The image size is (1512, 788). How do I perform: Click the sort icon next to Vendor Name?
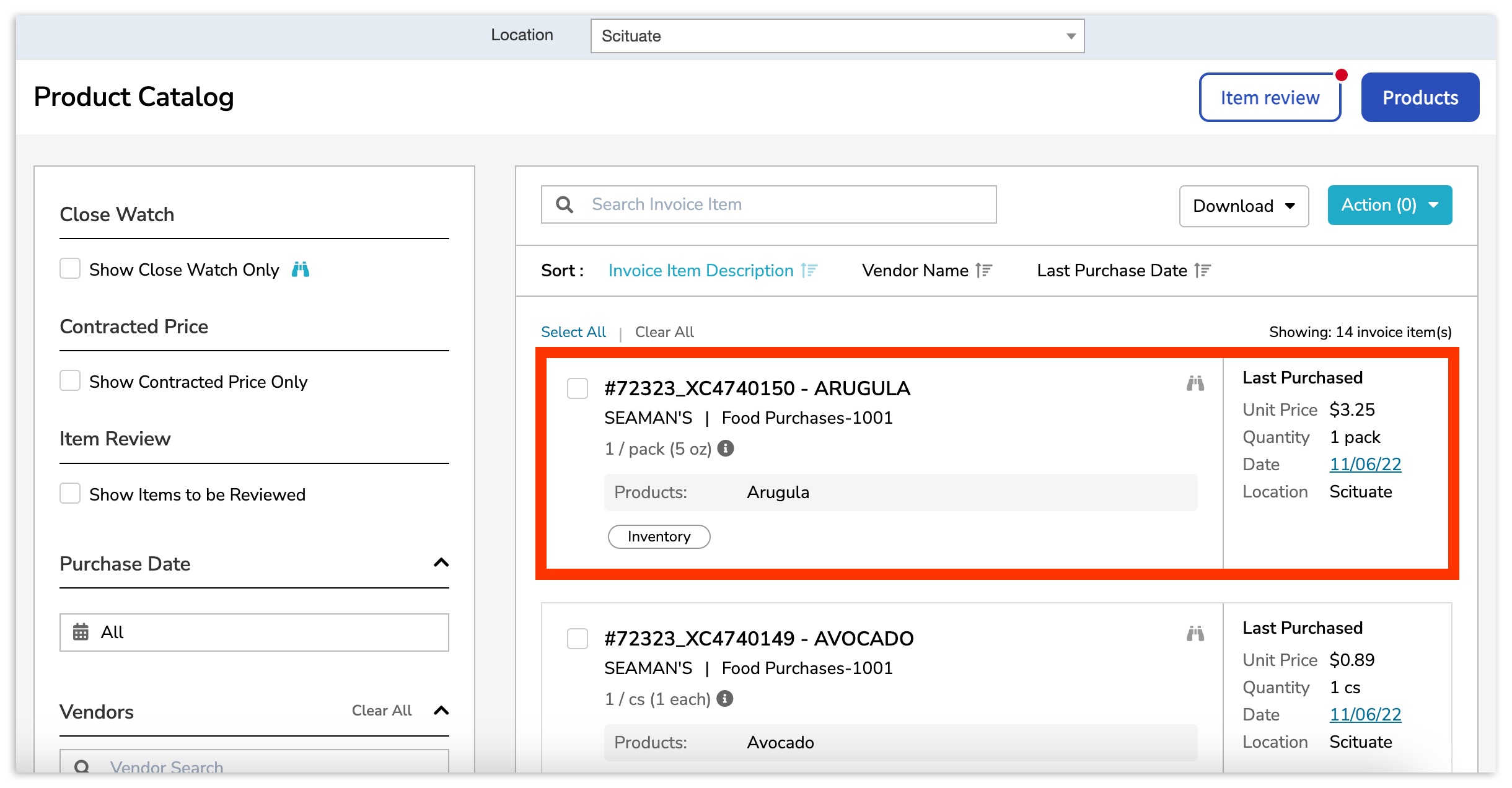(983, 270)
